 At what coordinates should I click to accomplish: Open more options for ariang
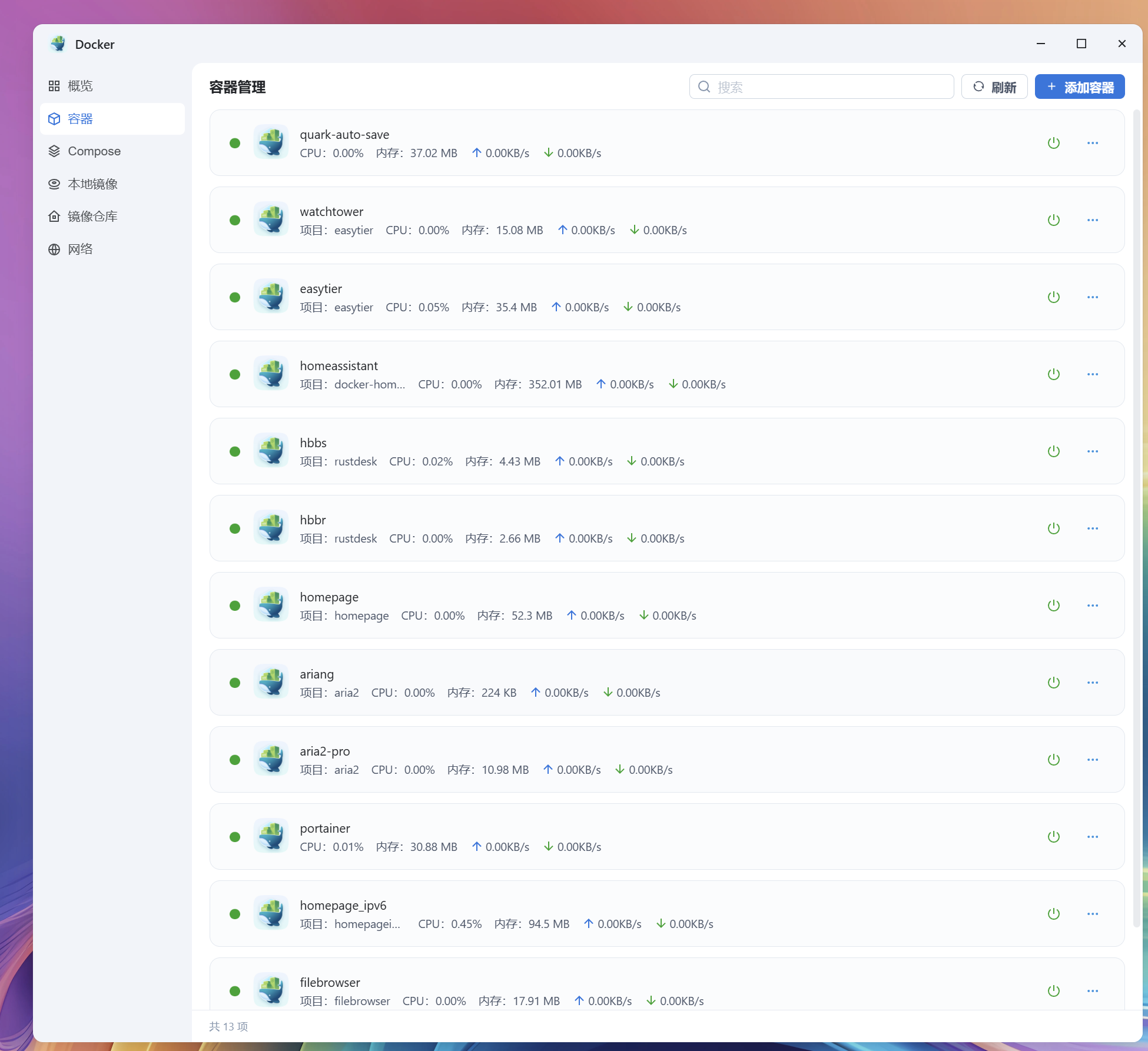tap(1093, 683)
